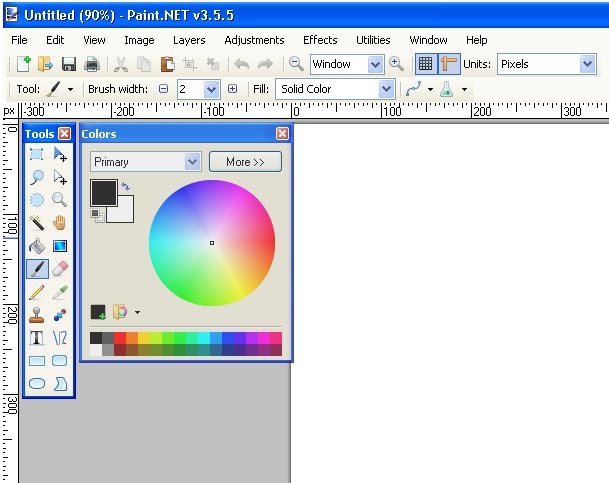Select the Rectangle Select tool
The height and width of the screenshot is (483, 609).
click(x=37, y=154)
